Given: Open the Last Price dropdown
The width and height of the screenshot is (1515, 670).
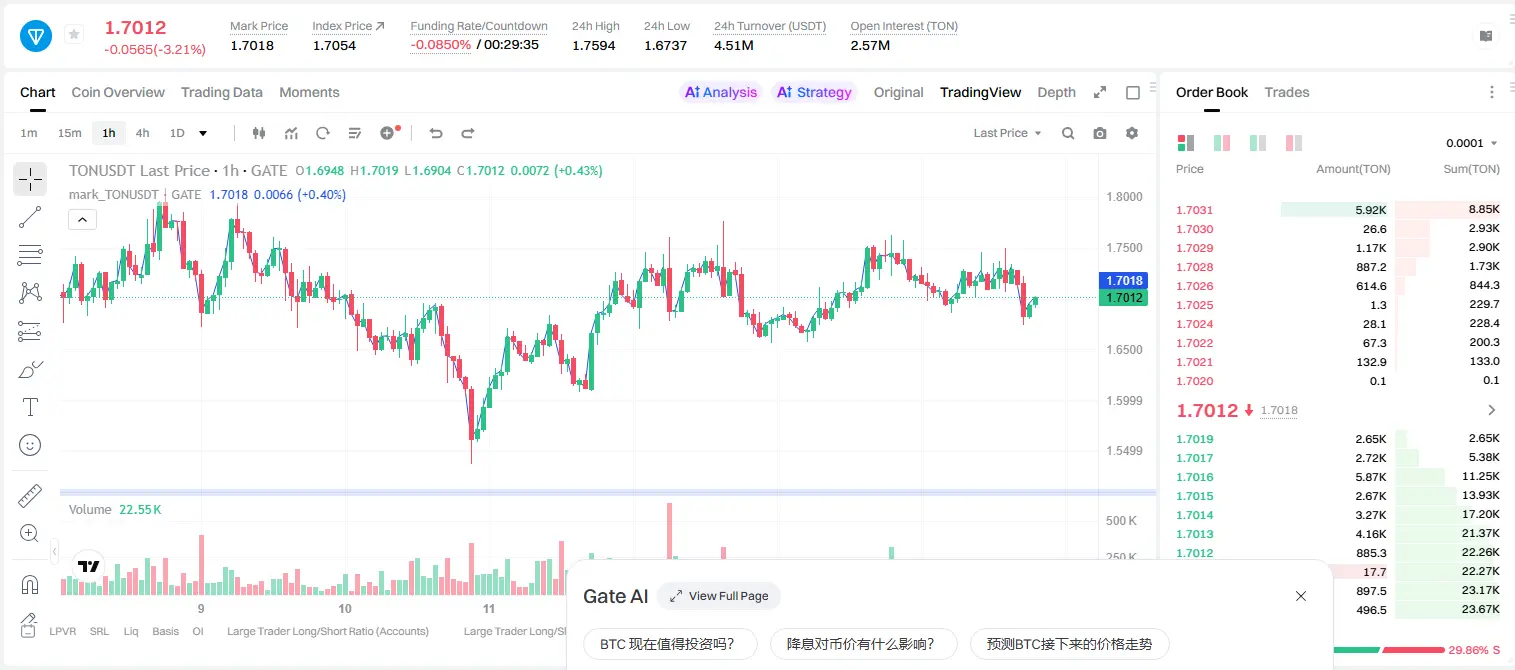Looking at the screenshot, I should pyautogui.click(x=1007, y=133).
